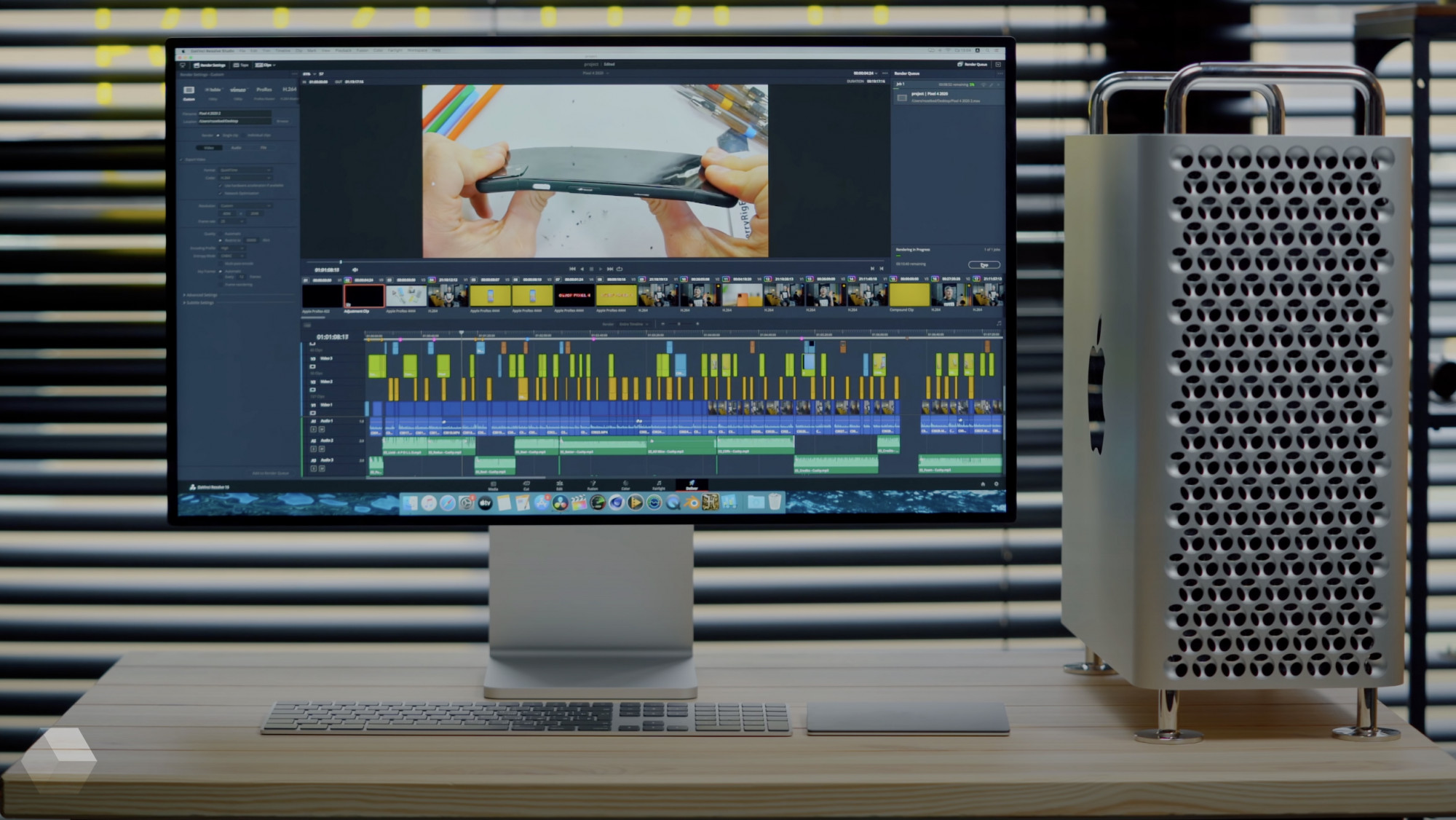Open the Encoding Profile dropdown
1456x820 pixels.
(x=232, y=248)
